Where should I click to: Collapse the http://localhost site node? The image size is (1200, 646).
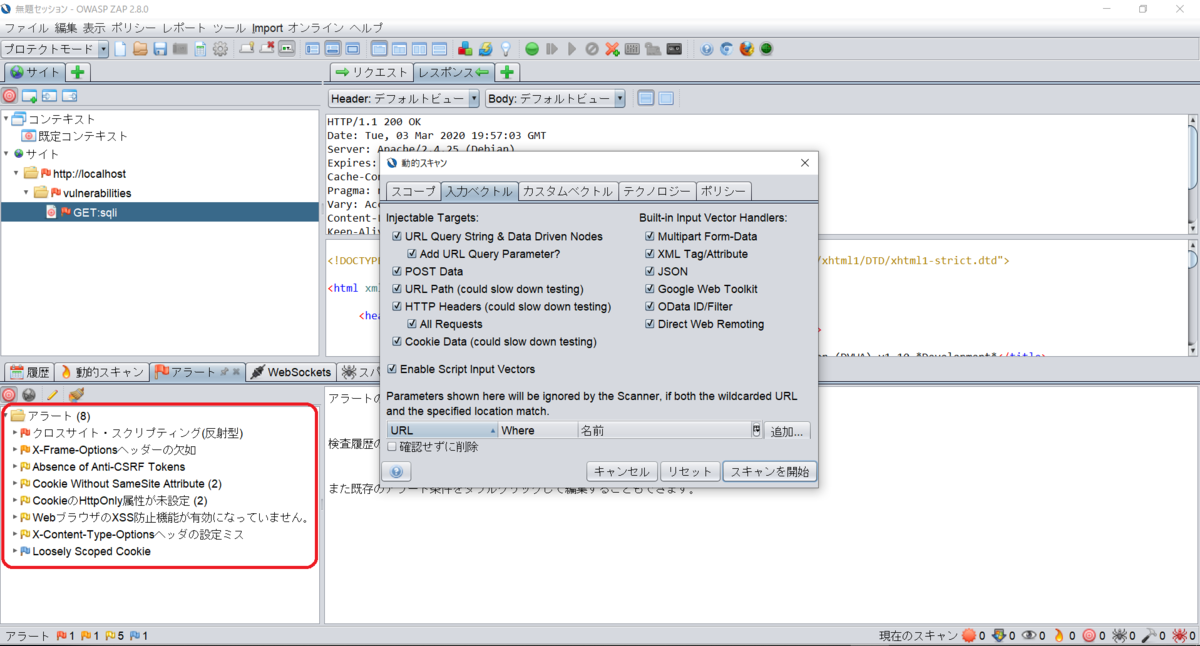tap(17, 173)
